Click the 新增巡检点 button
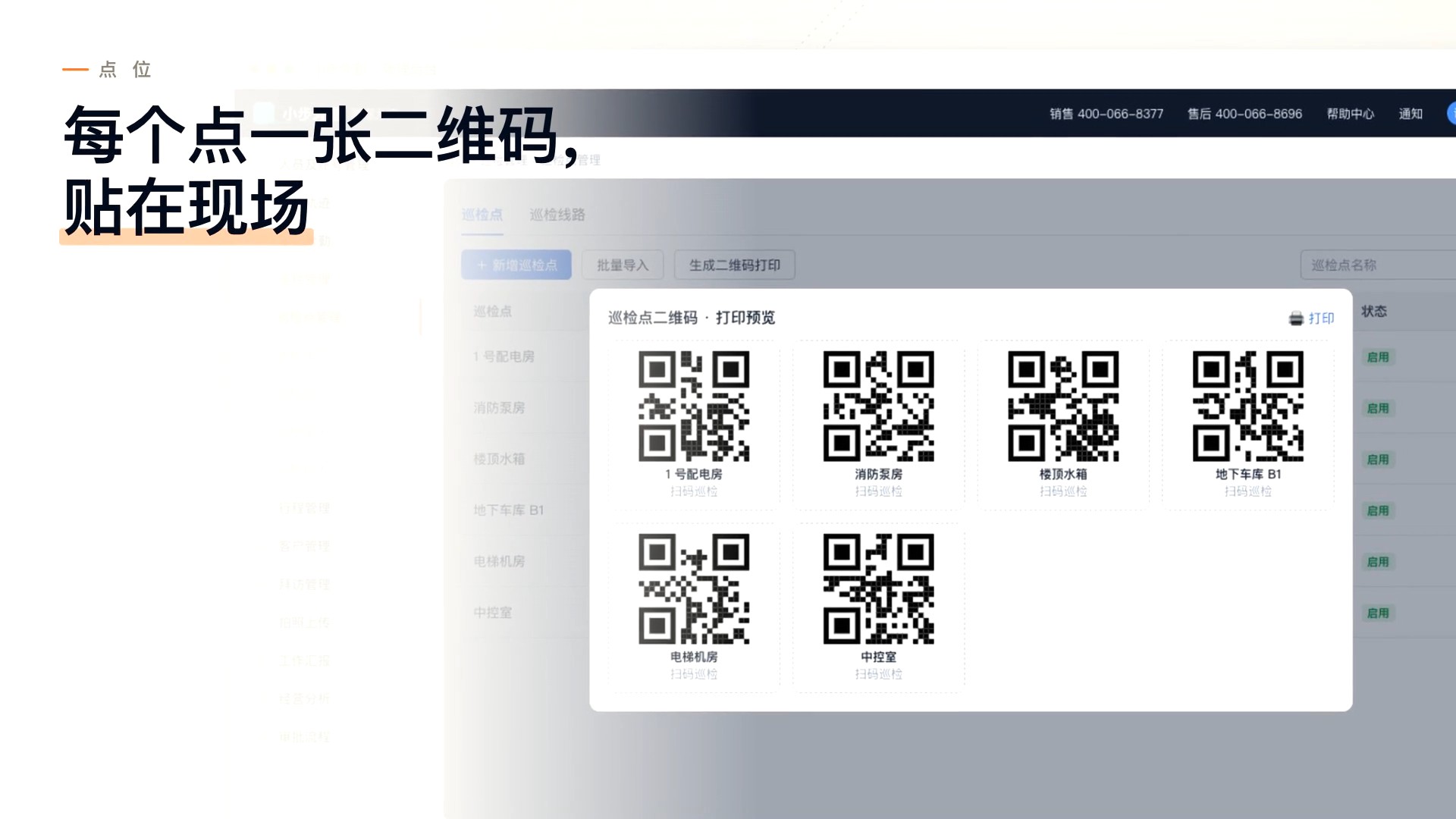This screenshot has width=1456, height=819. (x=516, y=265)
